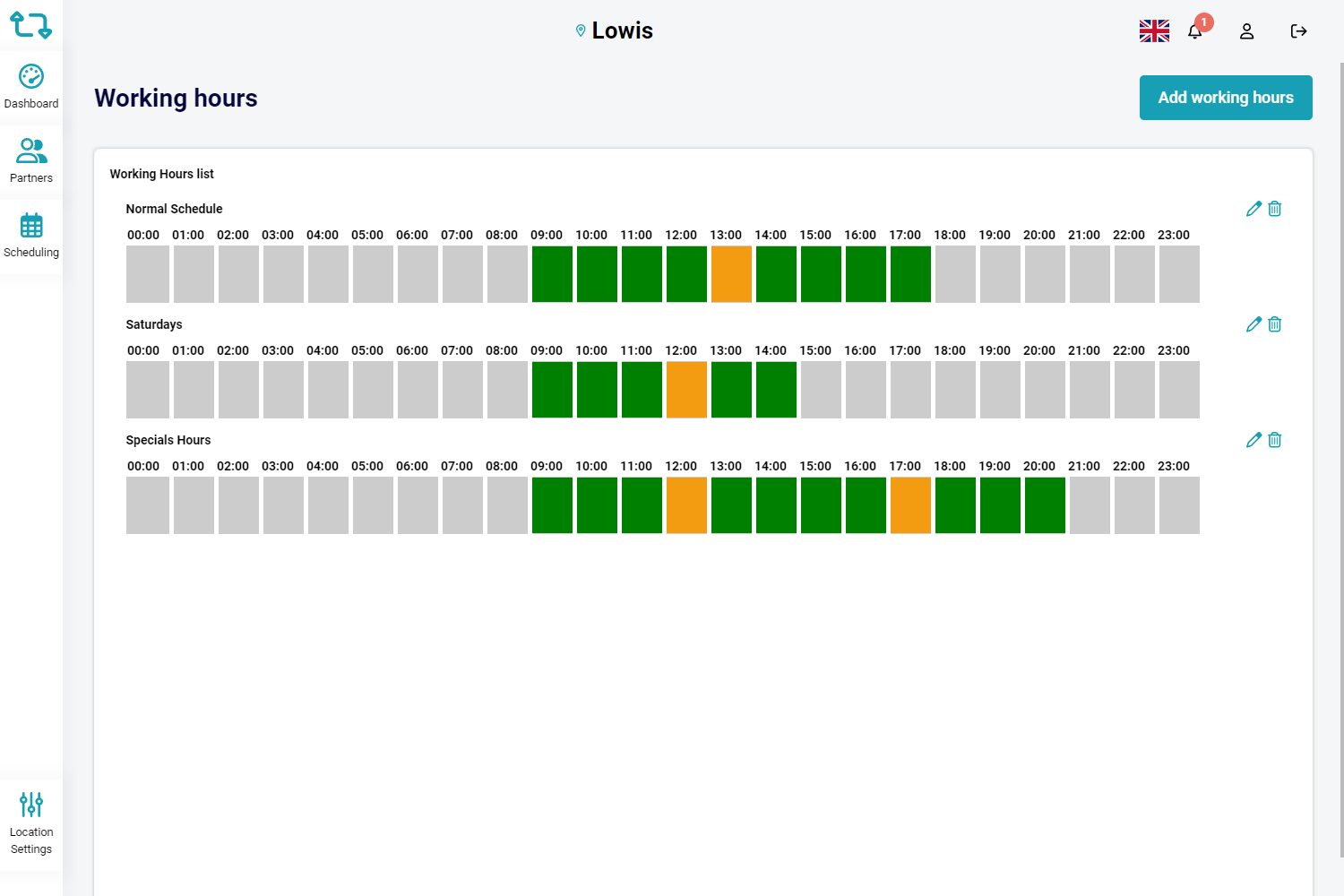Delete the Specials Hours schedule

coord(1275,440)
